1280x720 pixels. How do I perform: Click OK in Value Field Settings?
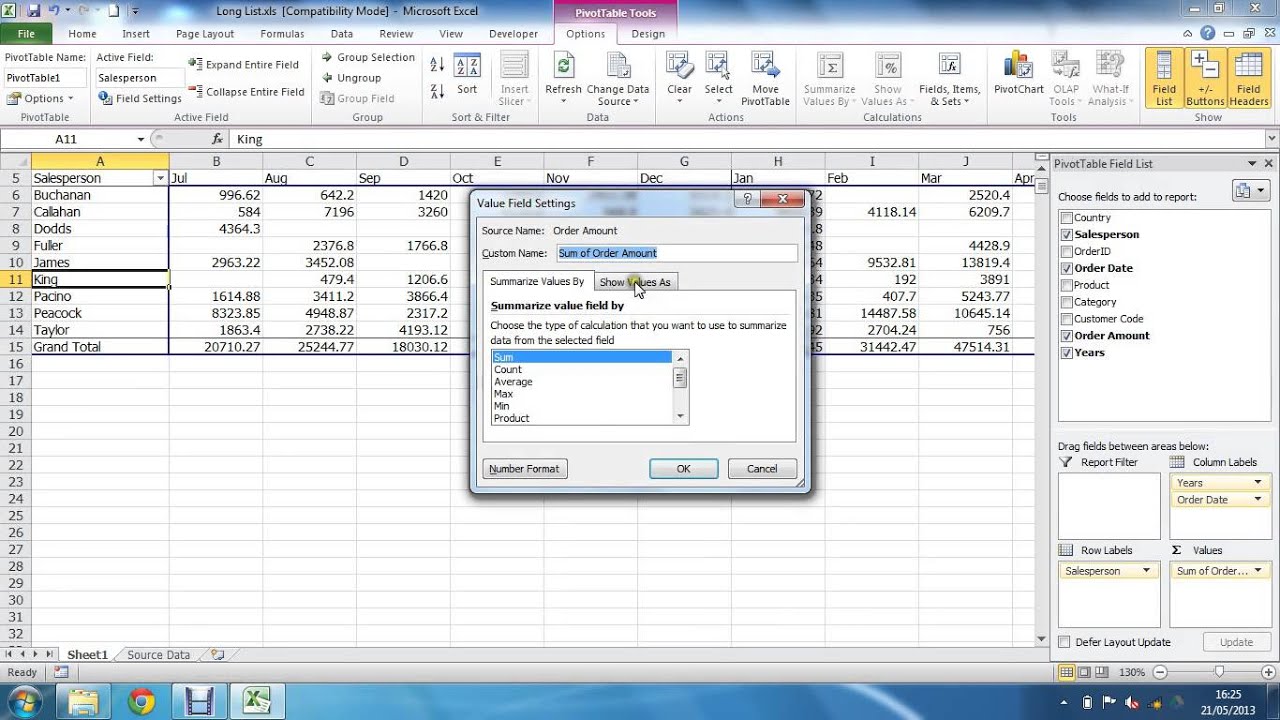683,469
